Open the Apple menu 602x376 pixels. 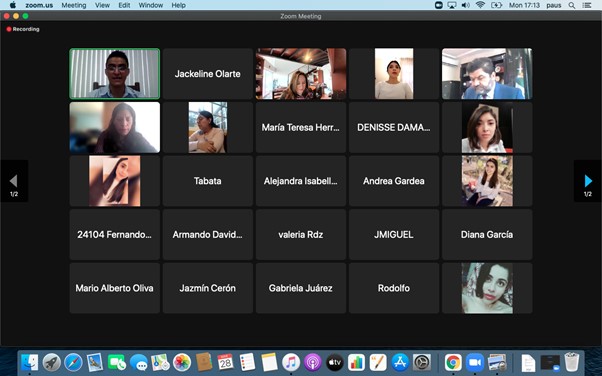pos(13,5)
